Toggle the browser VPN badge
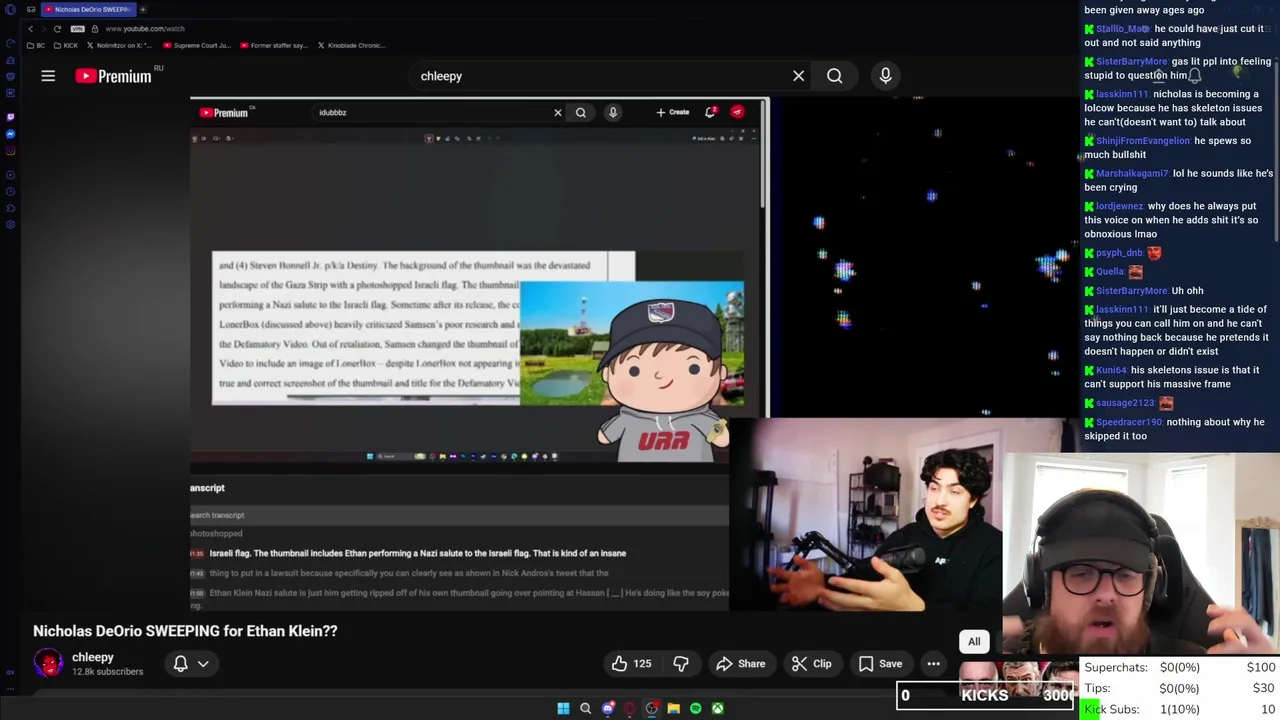Image resolution: width=1280 pixels, height=720 pixels. 77,29
